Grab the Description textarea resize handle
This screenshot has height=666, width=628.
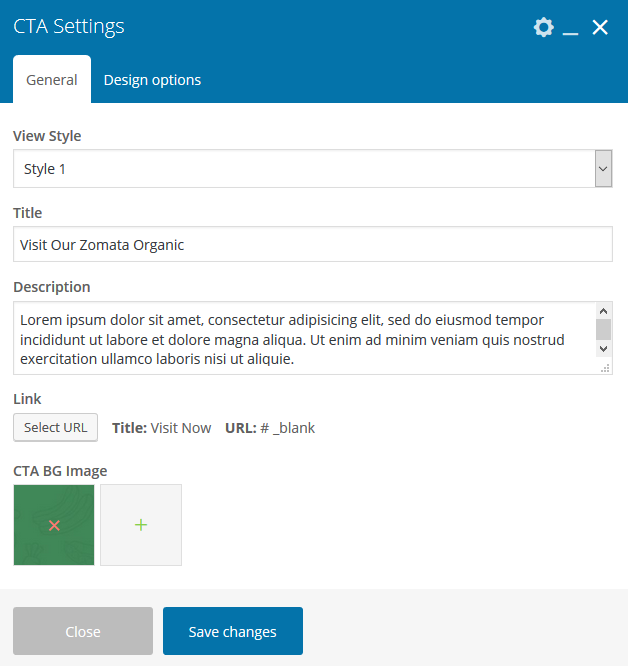click(x=604, y=368)
